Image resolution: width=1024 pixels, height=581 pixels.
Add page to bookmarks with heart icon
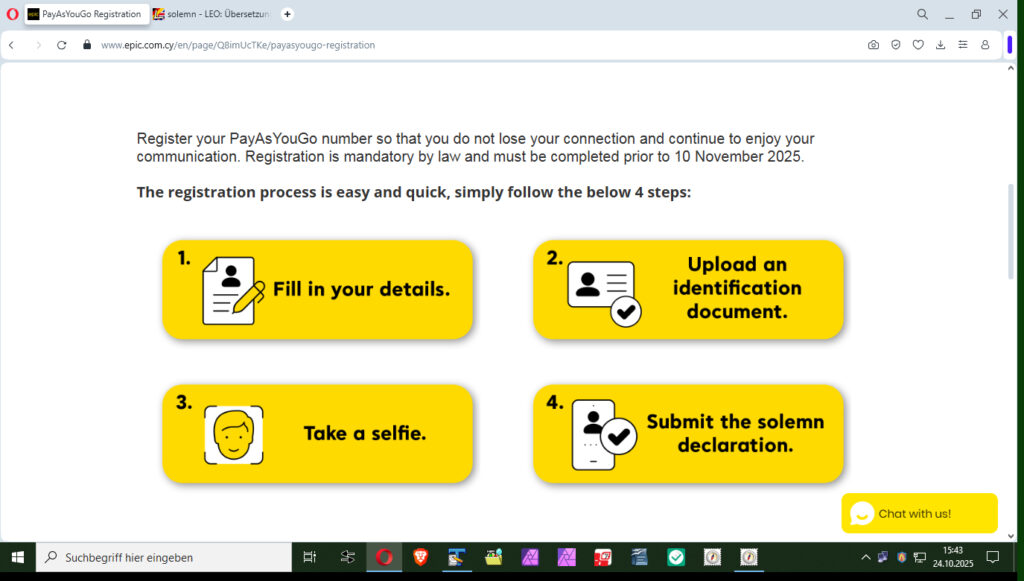[918, 45]
